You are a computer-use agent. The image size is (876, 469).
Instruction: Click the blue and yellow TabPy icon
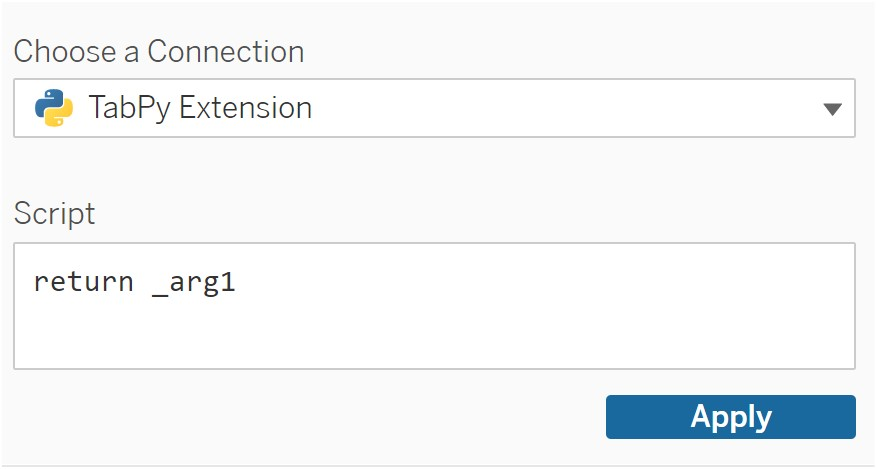click(x=54, y=107)
